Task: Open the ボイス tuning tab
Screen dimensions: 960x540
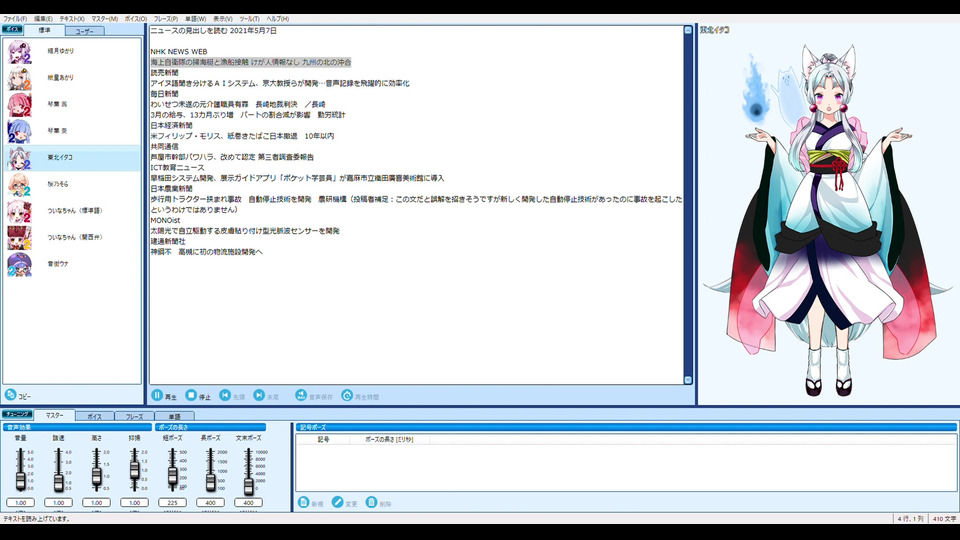Action: tap(94, 416)
